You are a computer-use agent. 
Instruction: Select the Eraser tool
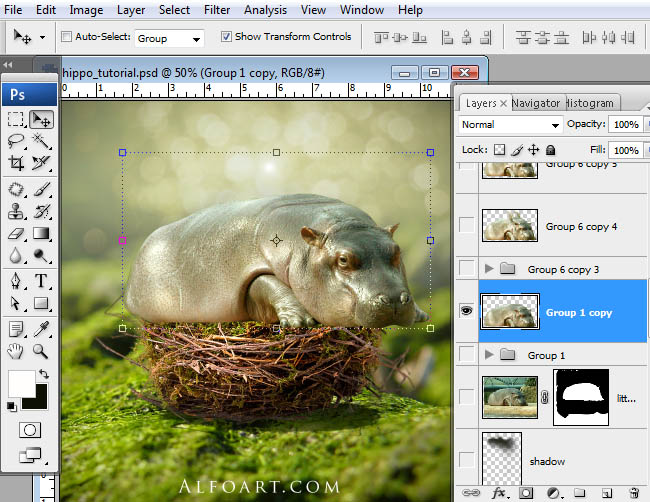click(x=16, y=234)
